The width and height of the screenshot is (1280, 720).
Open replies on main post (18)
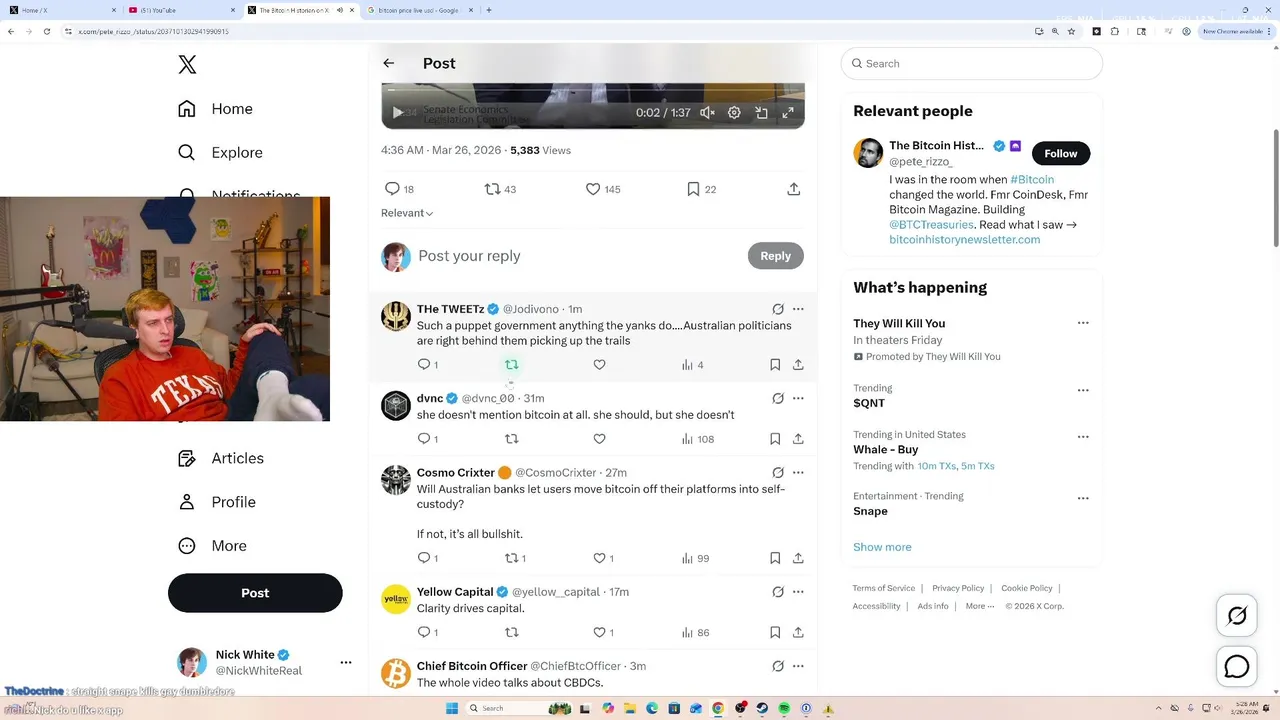pyautogui.click(x=399, y=189)
